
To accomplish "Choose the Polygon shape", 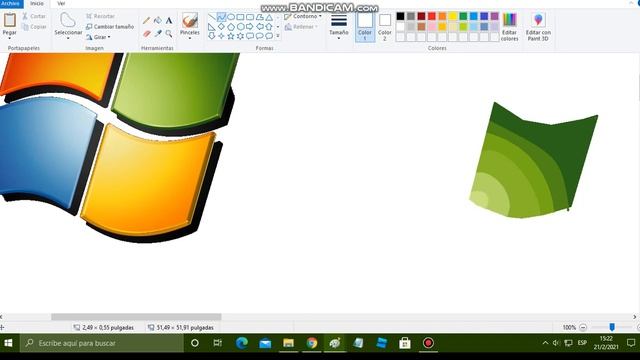I will tap(260, 17).
